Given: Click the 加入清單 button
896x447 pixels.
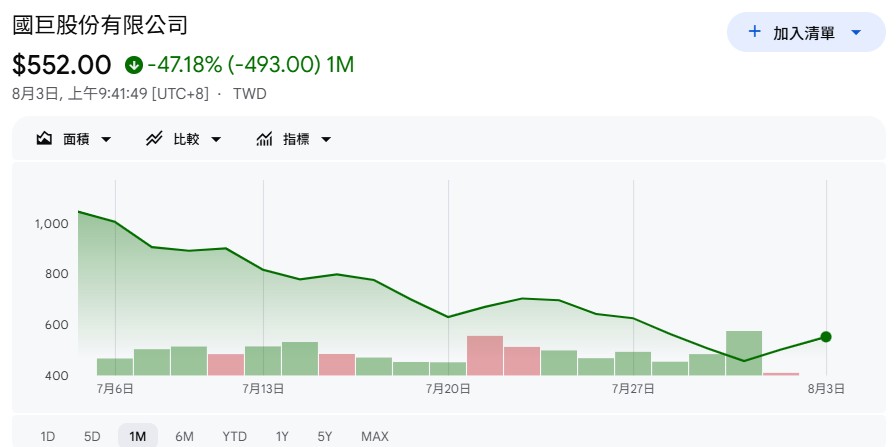Looking at the screenshot, I should pyautogui.click(x=806, y=32).
